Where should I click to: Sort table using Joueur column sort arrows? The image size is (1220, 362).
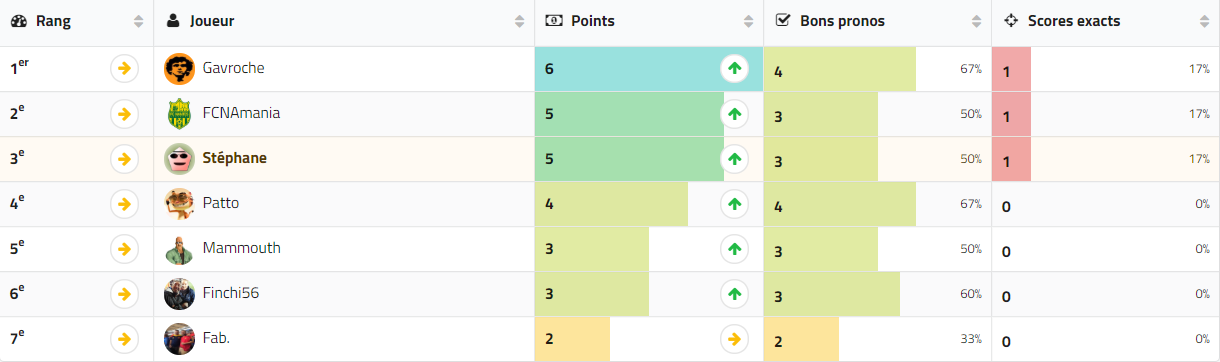tap(519, 21)
